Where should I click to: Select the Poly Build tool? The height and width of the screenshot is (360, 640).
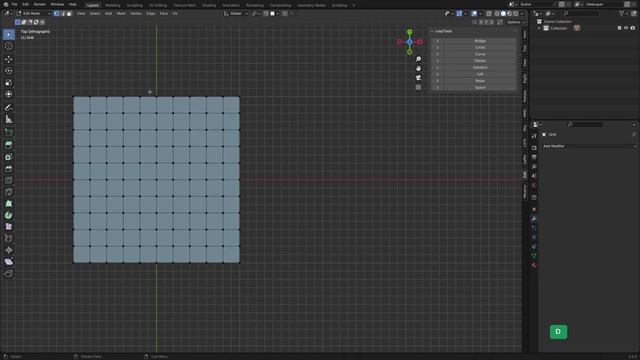(x=9, y=203)
